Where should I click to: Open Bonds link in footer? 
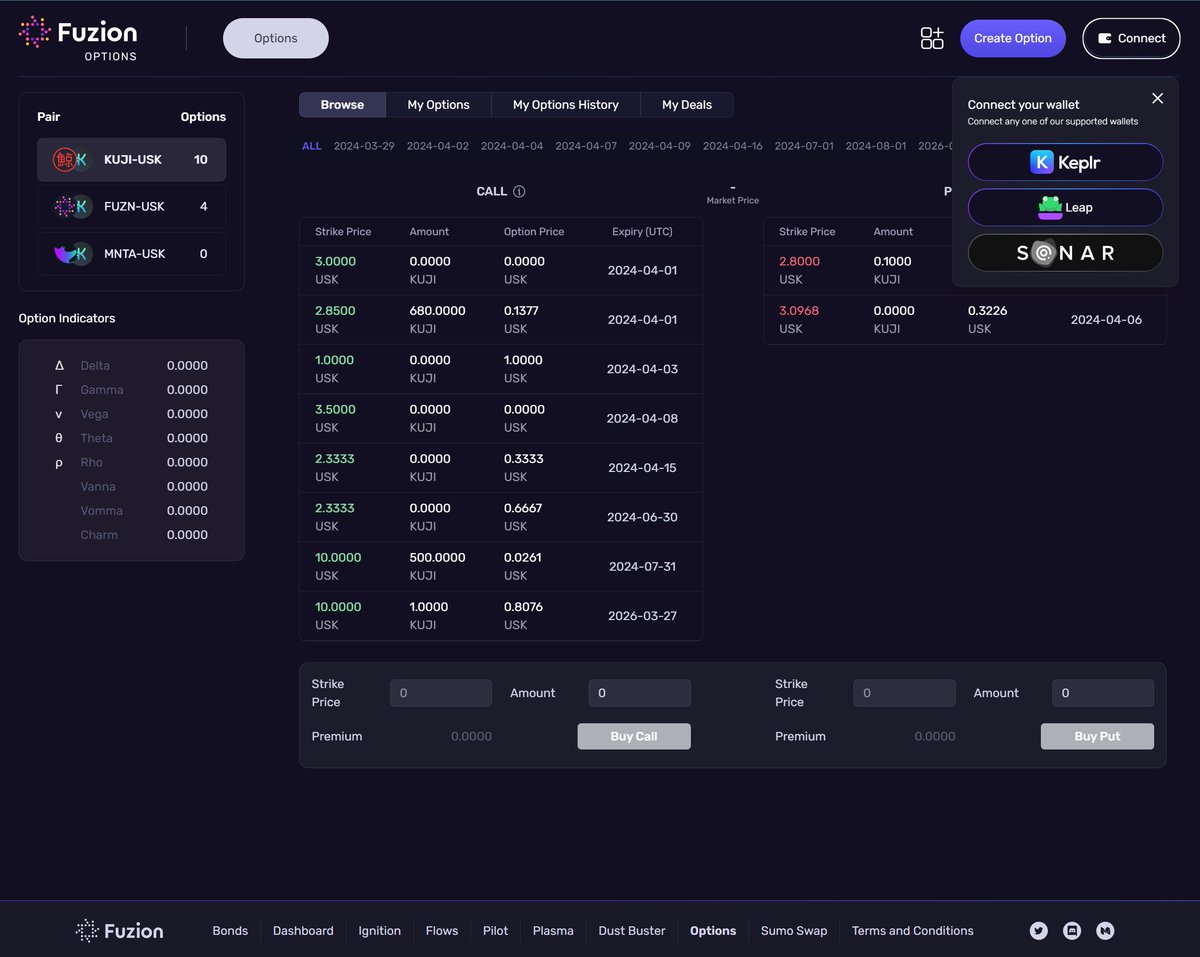[x=230, y=931]
